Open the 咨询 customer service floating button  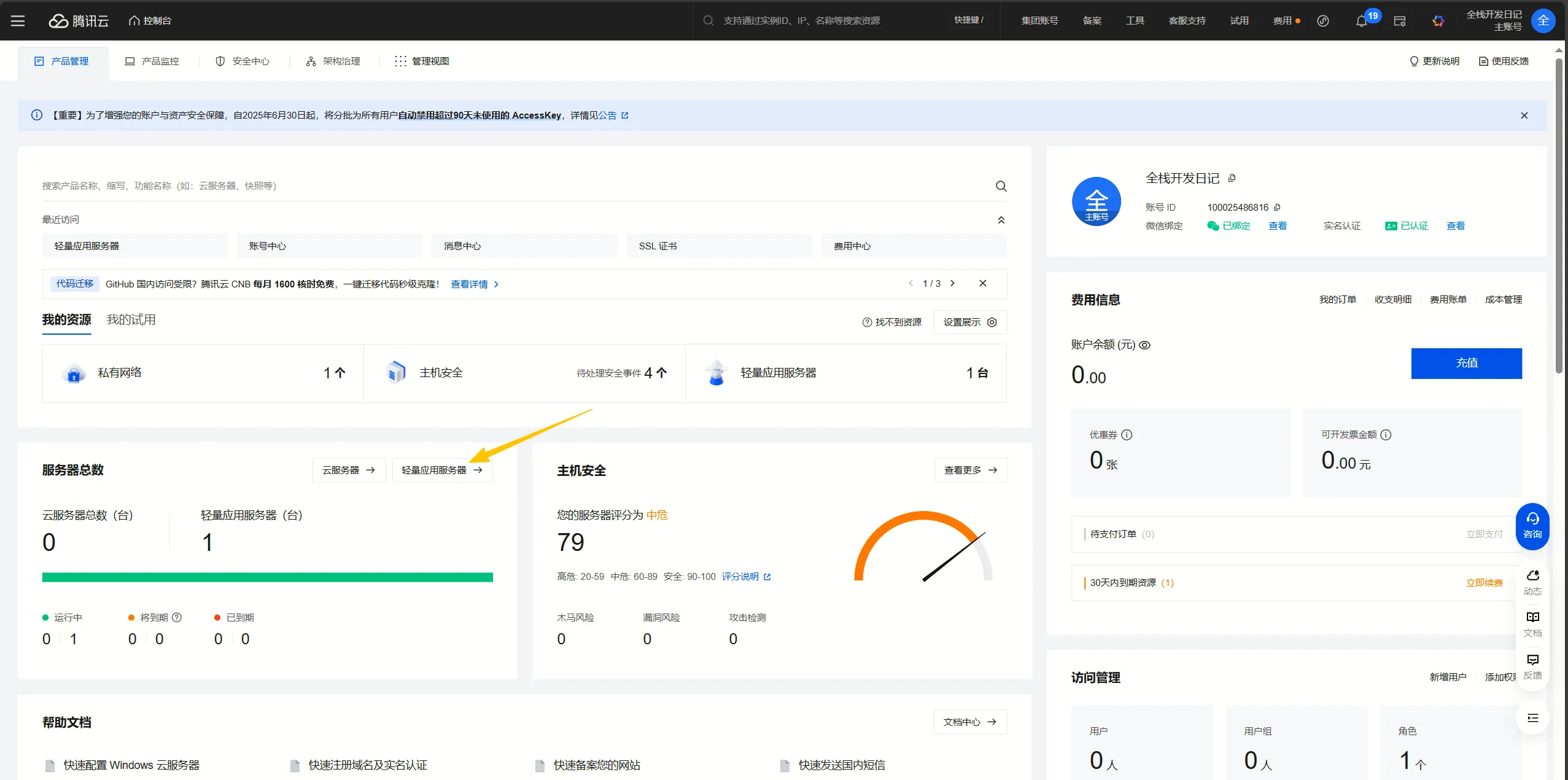click(x=1532, y=526)
